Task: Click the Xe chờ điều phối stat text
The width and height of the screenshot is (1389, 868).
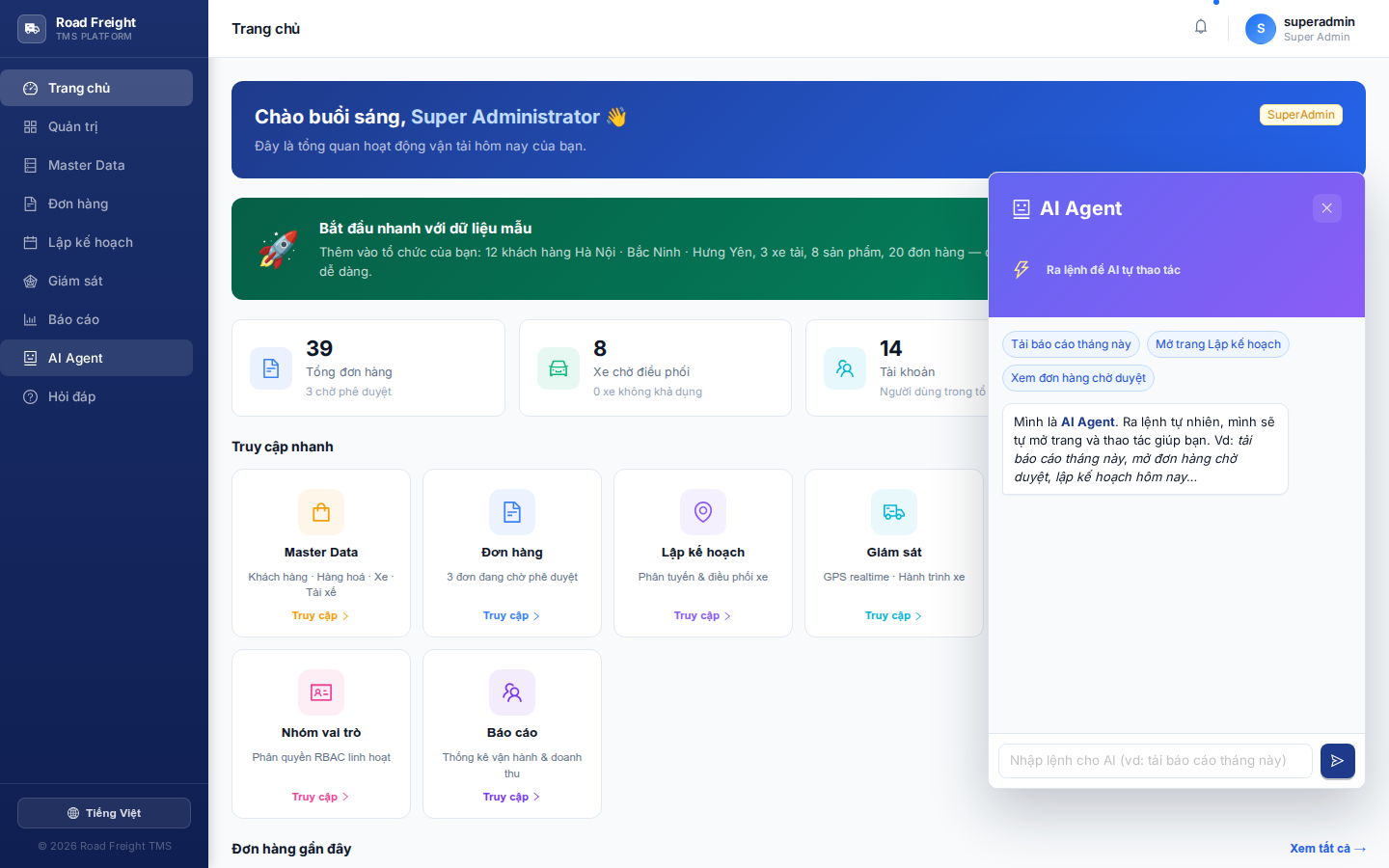Action: [641, 372]
